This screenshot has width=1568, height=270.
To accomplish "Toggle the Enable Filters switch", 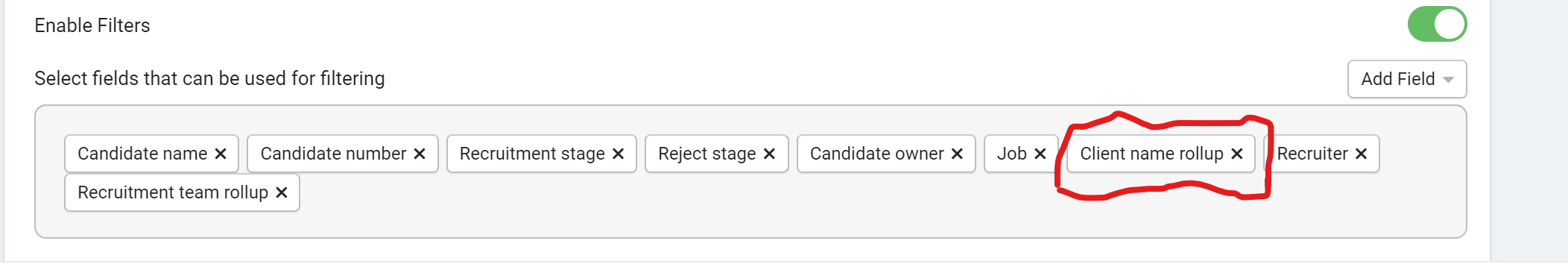I will point(1437,24).
